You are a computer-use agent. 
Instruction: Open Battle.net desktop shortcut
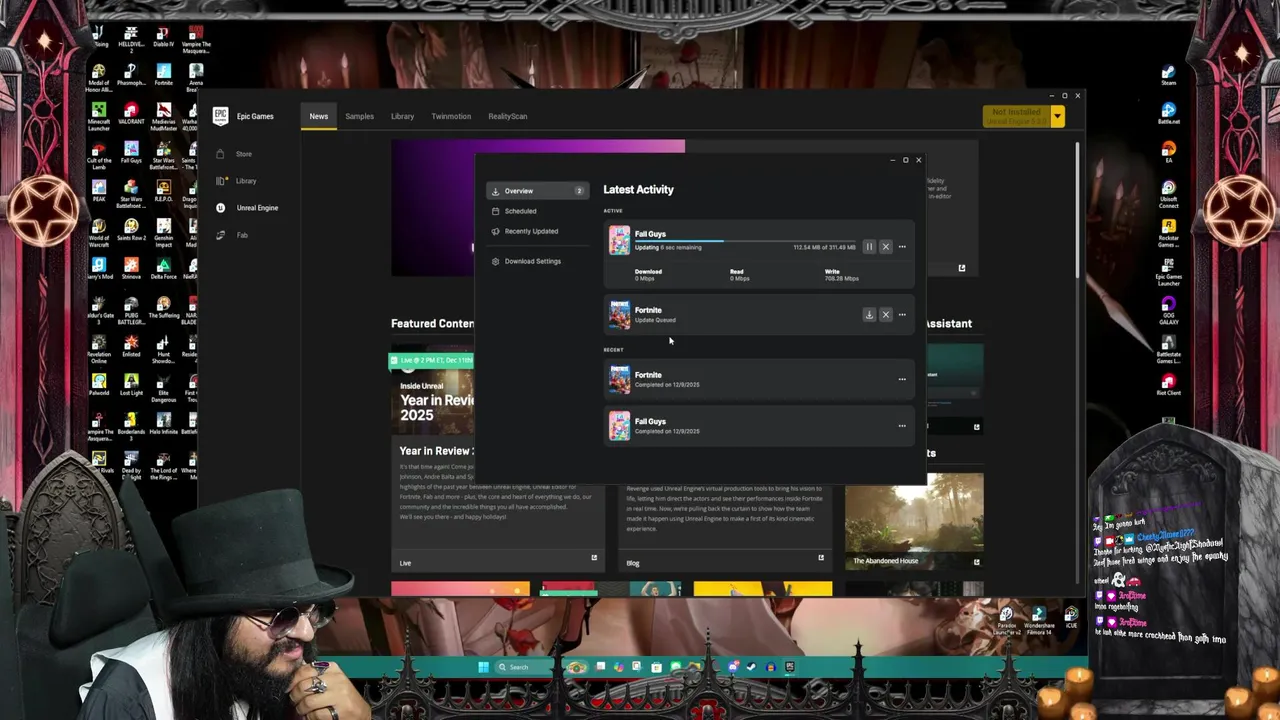[1168, 114]
